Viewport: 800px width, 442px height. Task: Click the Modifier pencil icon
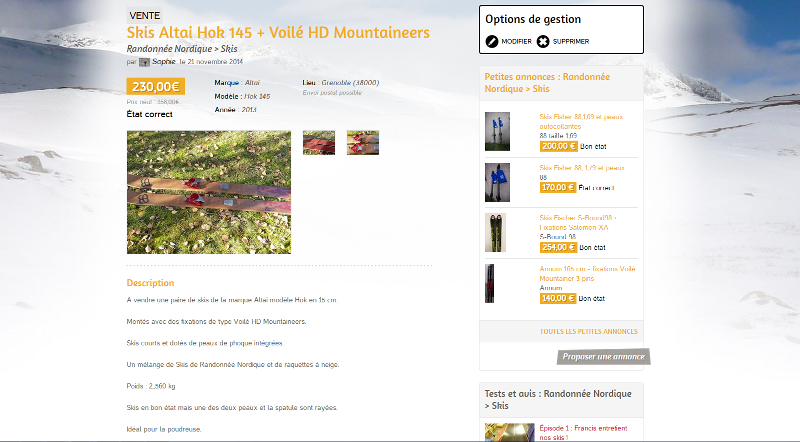[492, 41]
